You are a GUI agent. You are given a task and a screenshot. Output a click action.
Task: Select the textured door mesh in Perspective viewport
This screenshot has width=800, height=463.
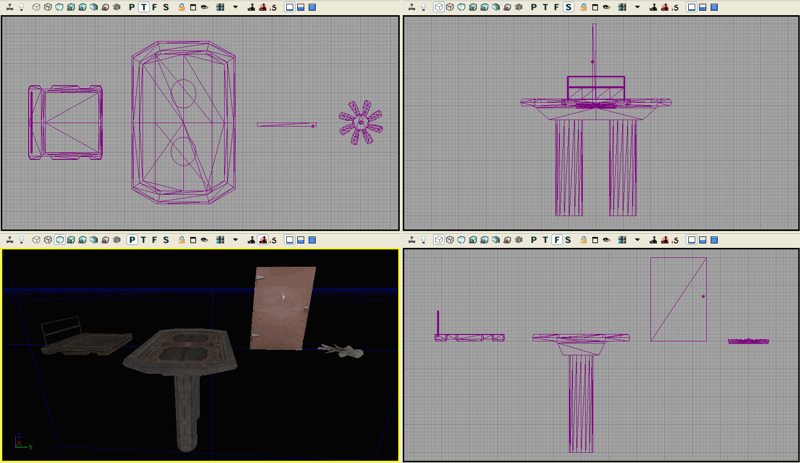[x=283, y=308]
